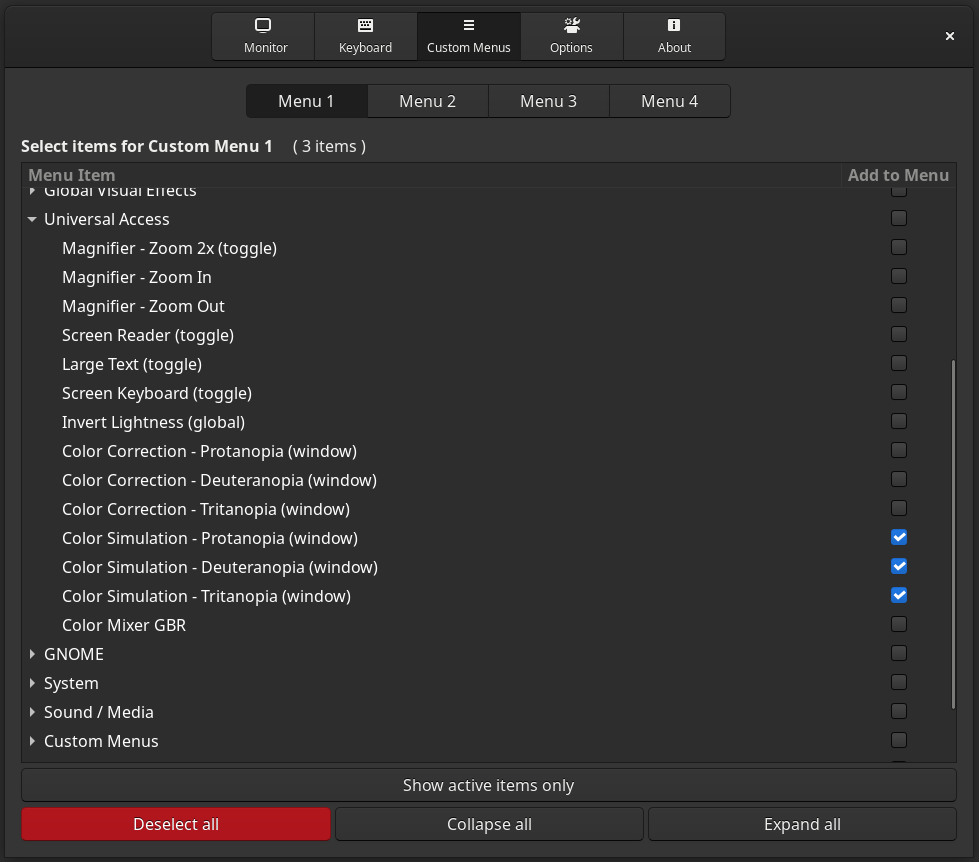Select the Magnifier - Zoom Out row text

coord(144,306)
